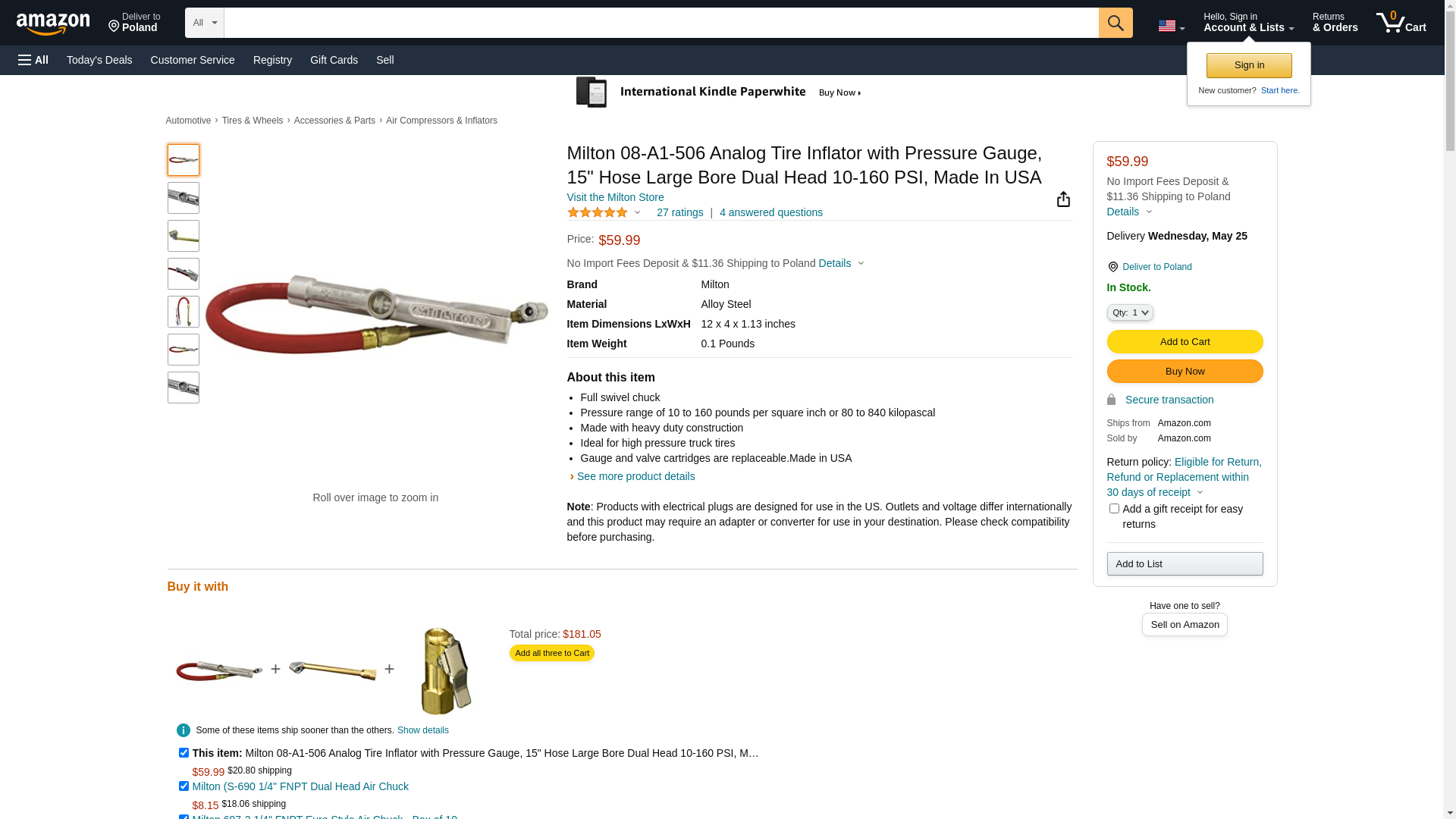Screen dimensions: 1456x819
Task: Open the country flag language selector
Action: pos(1170,26)
